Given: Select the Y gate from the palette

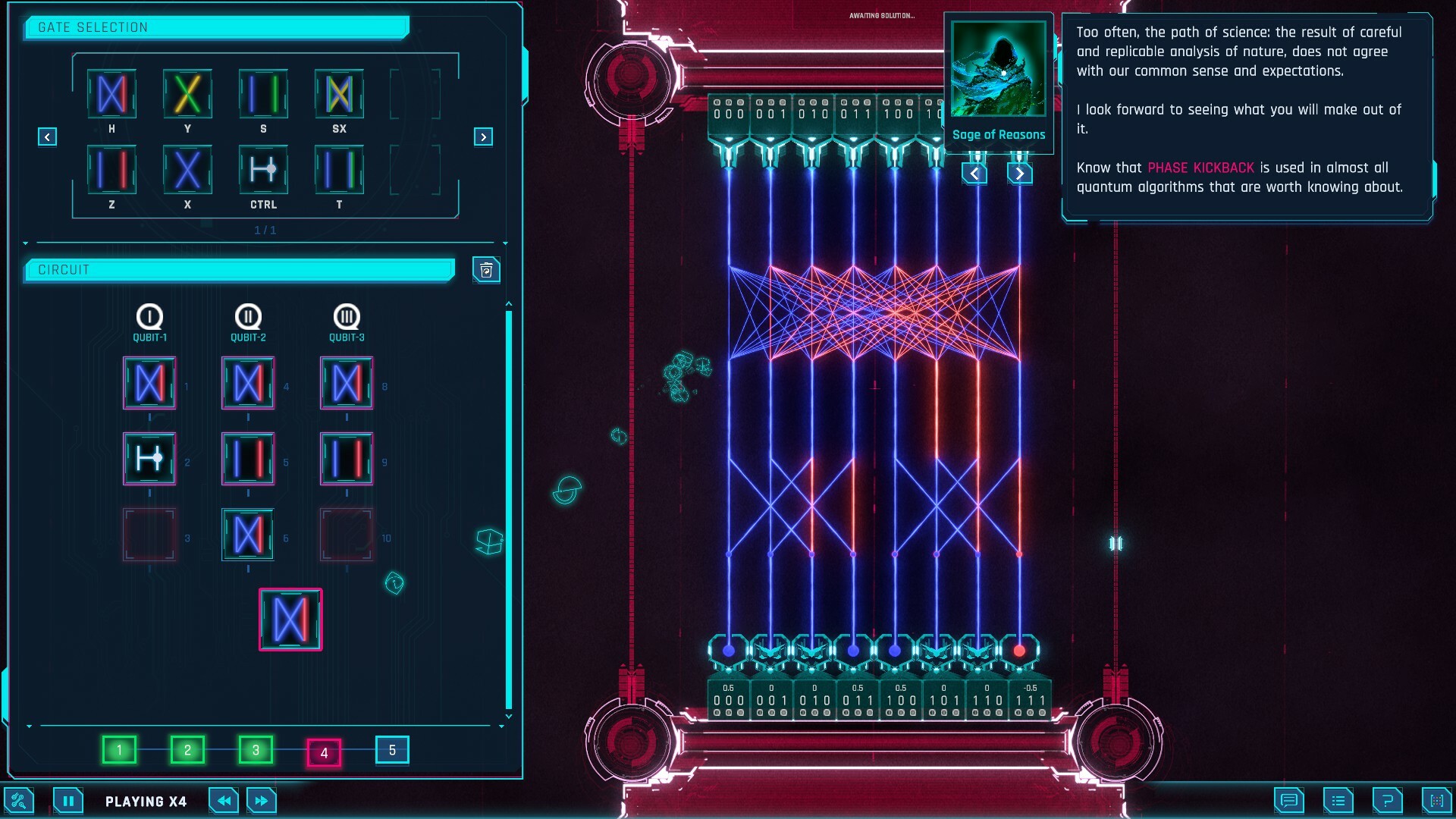Looking at the screenshot, I should 187,94.
